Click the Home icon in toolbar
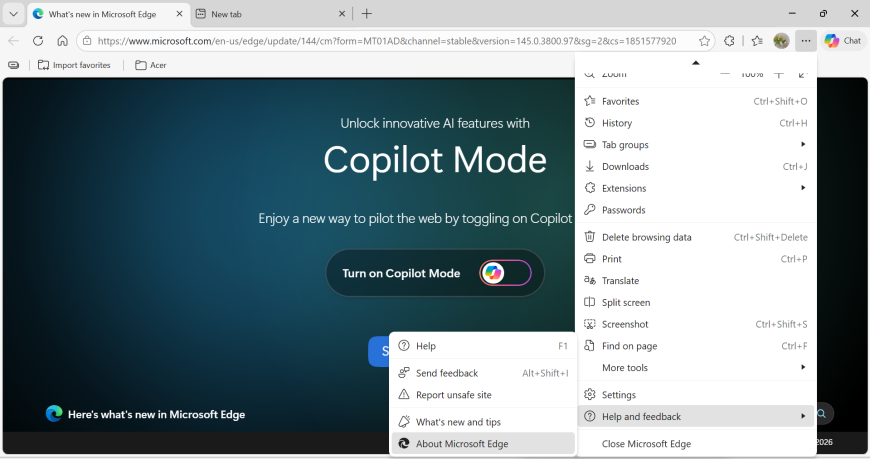 62,41
